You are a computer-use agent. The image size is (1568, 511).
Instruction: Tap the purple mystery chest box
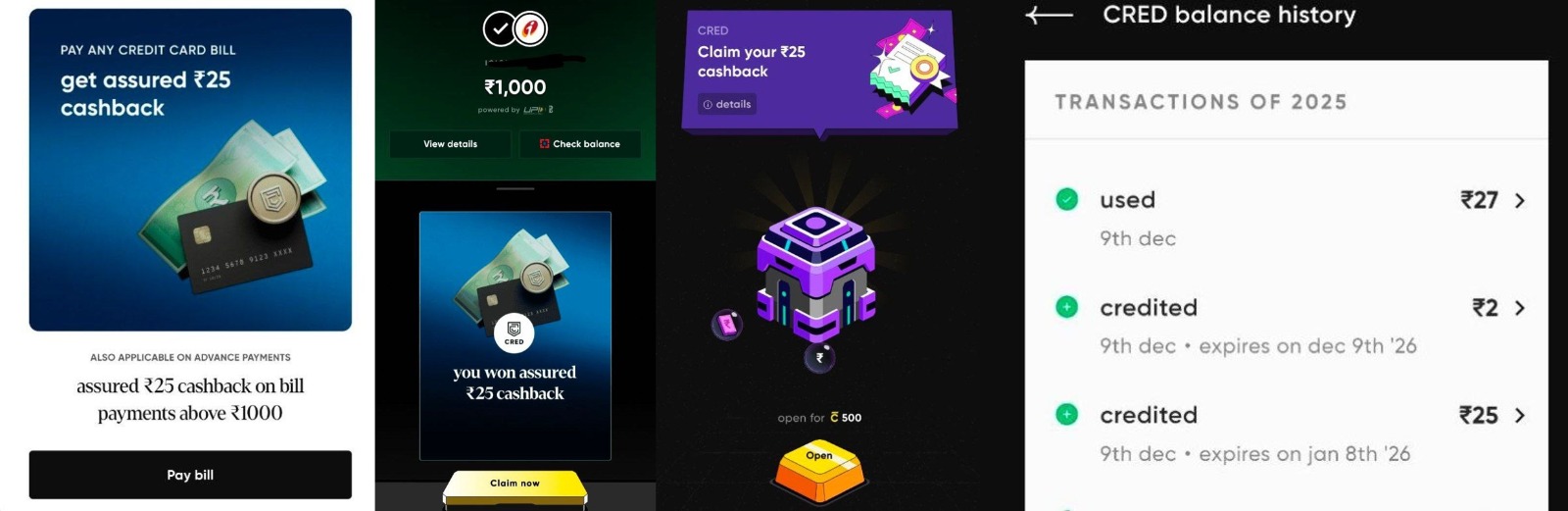click(x=814, y=273)
